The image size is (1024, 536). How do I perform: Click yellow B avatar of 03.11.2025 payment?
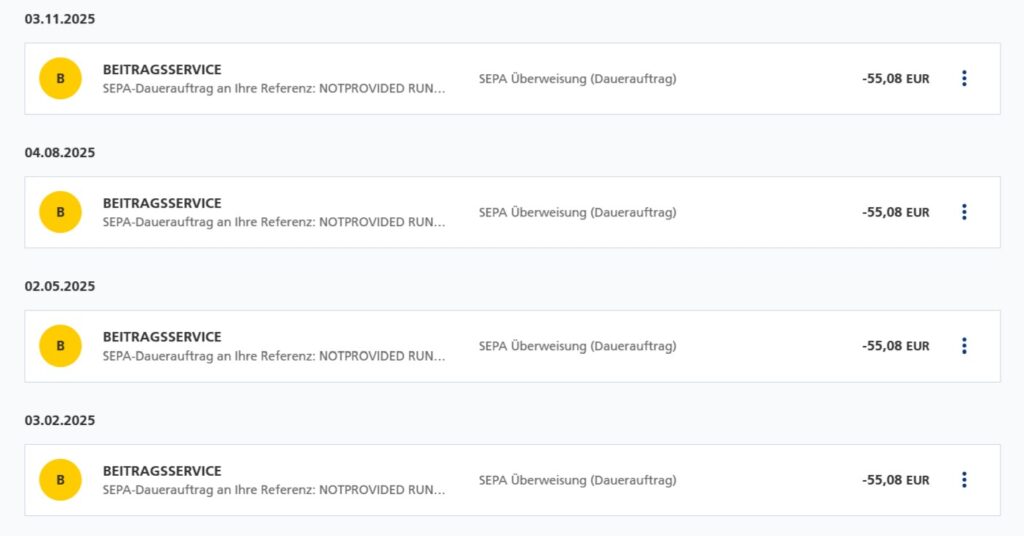(60, 78)
